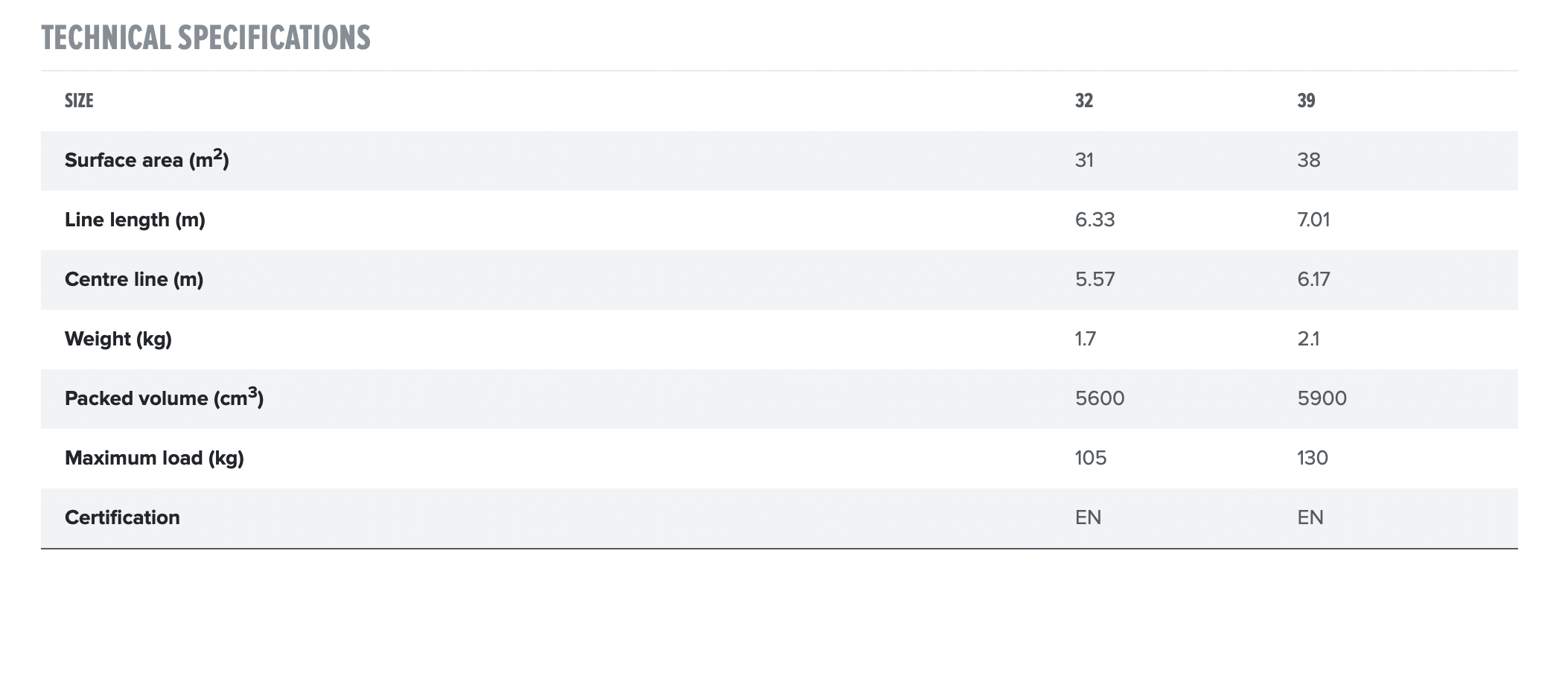The width and height of the screenshot is (1568, 679).
Task: Click the Line length row label
Action: click(x=135, y=220)
